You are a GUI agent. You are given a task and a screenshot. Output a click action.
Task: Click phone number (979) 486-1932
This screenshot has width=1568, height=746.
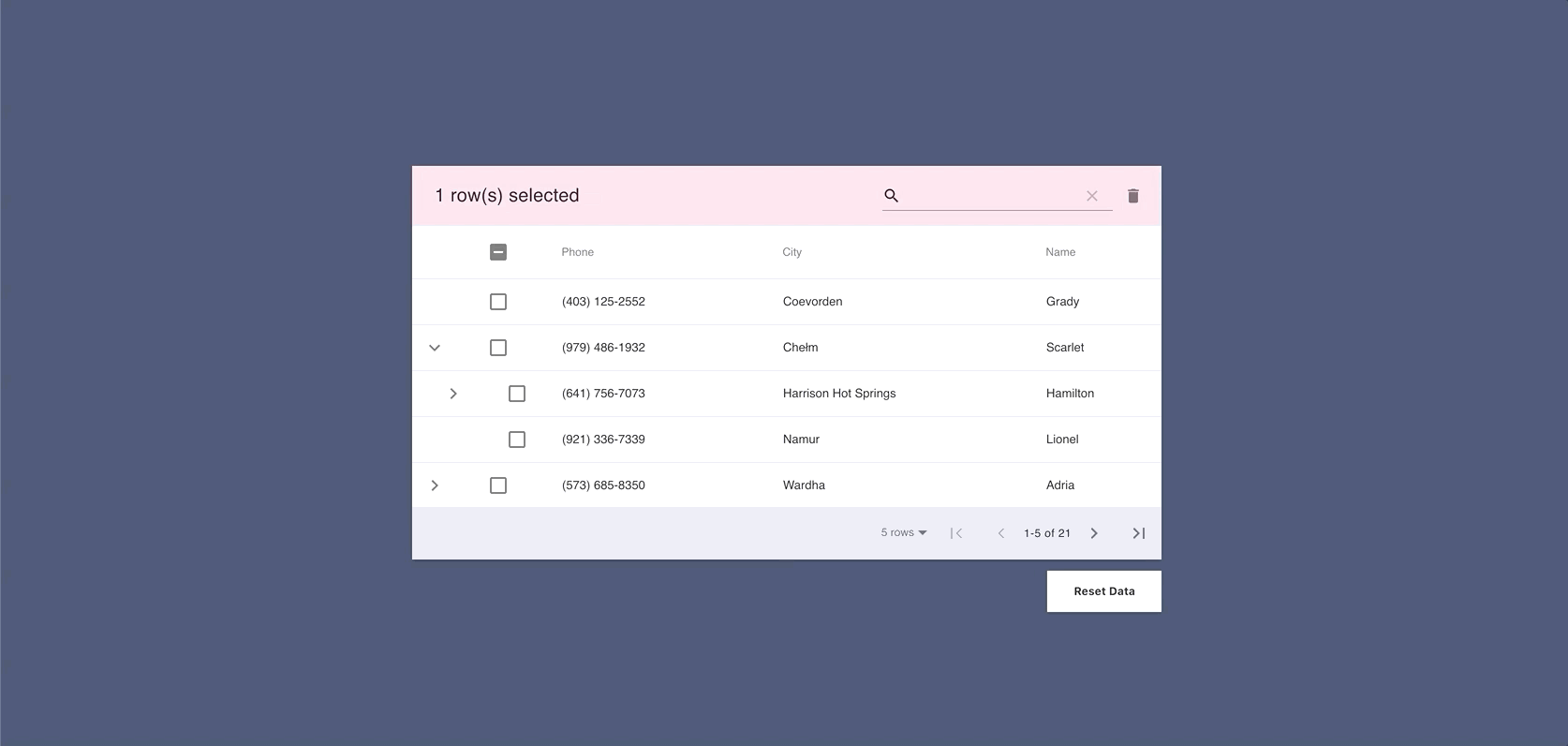pos(603,348)
